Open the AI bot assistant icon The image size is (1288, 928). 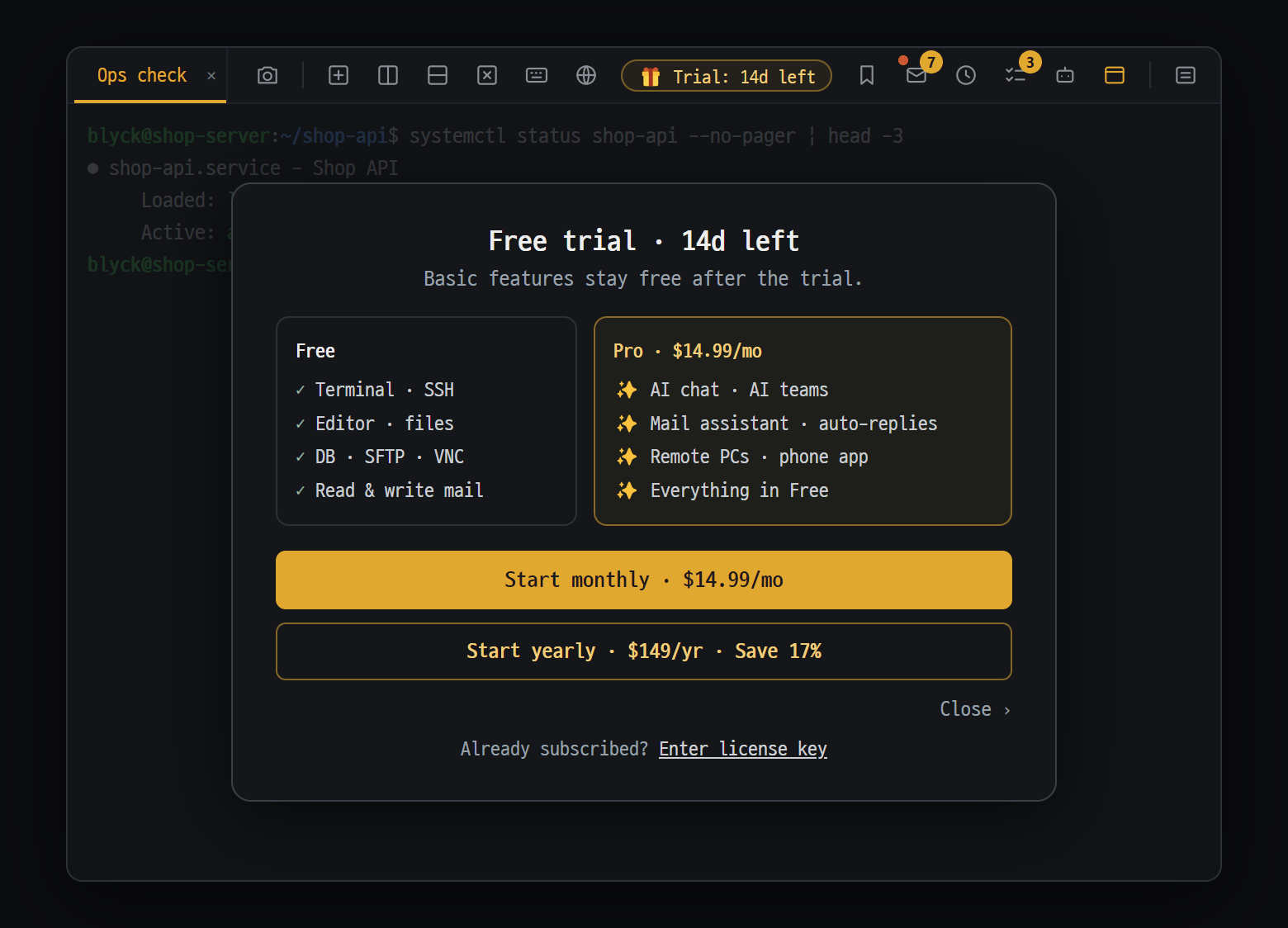(1065, 75)
